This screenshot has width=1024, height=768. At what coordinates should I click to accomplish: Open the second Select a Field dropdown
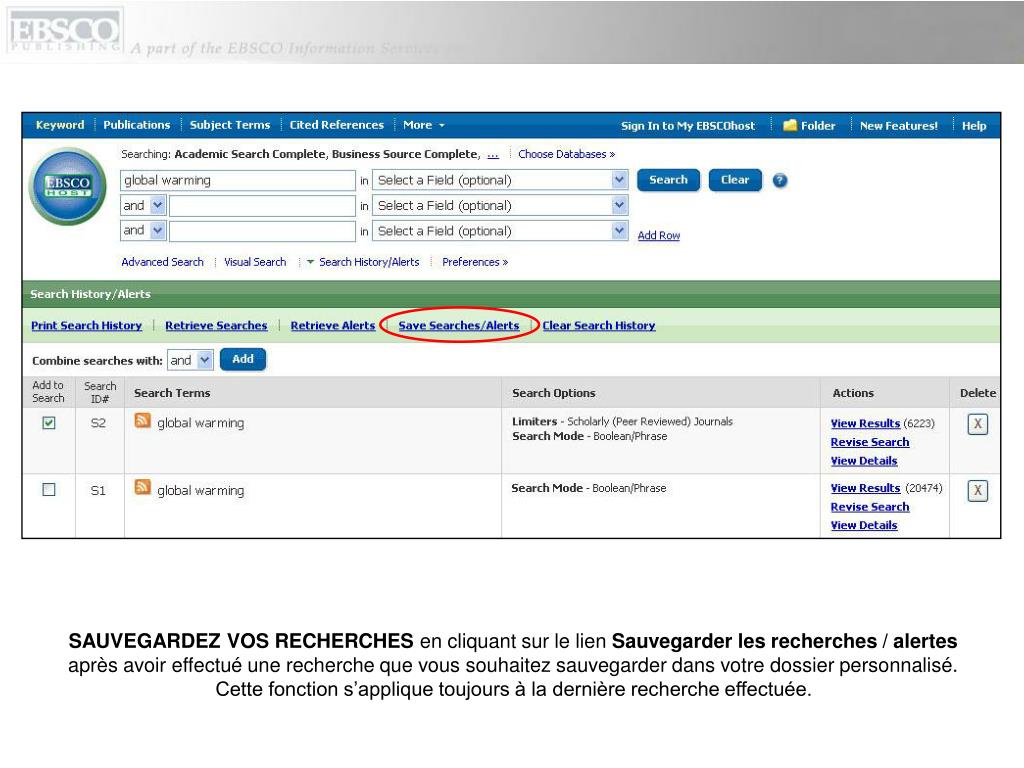[x=500, y=206]
